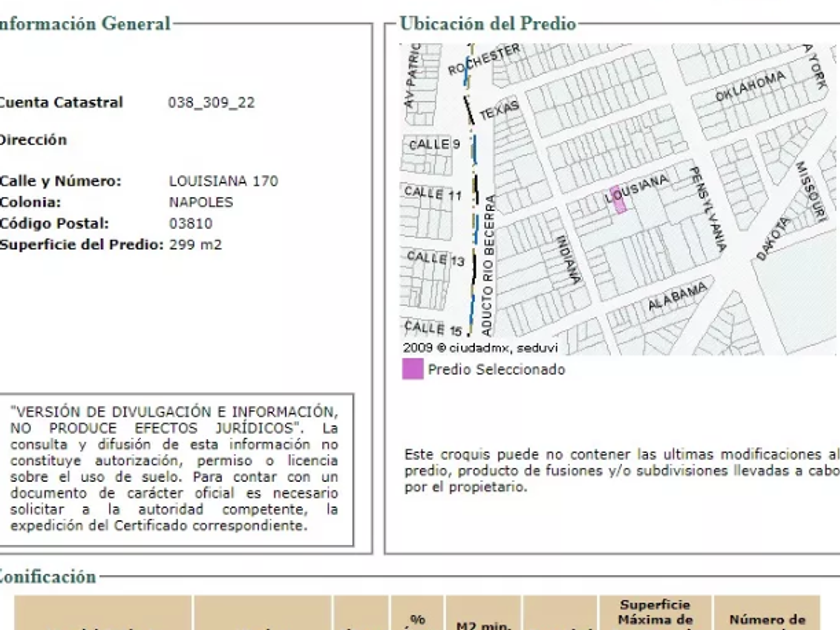Click the legal disclaimer text box
Screen dimensions: 840x630
tap(174, 468)
